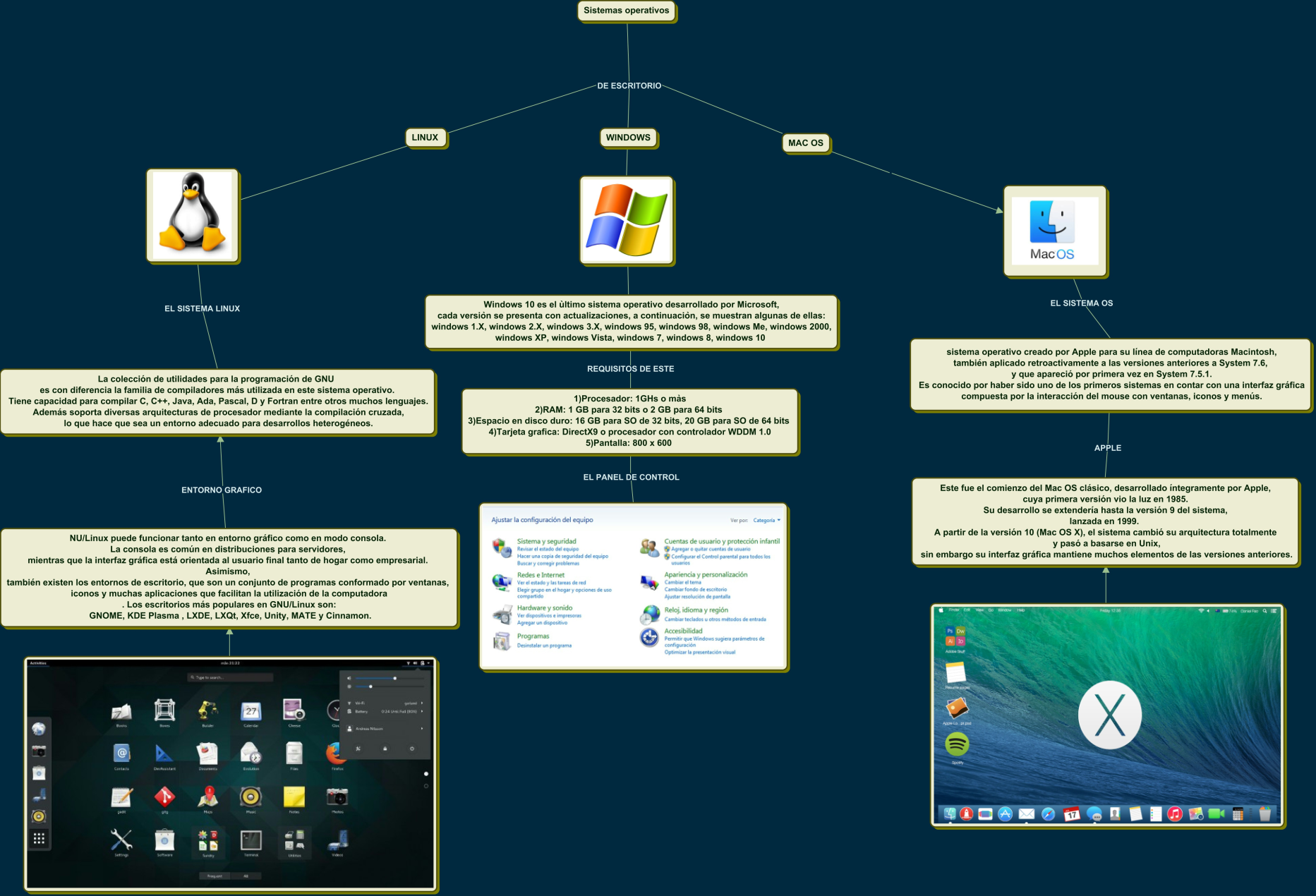The width and height of the screenshot is (1316, 896).
Task: Open the iTunes music icon in dock
Action: [x=1175, y=814]
